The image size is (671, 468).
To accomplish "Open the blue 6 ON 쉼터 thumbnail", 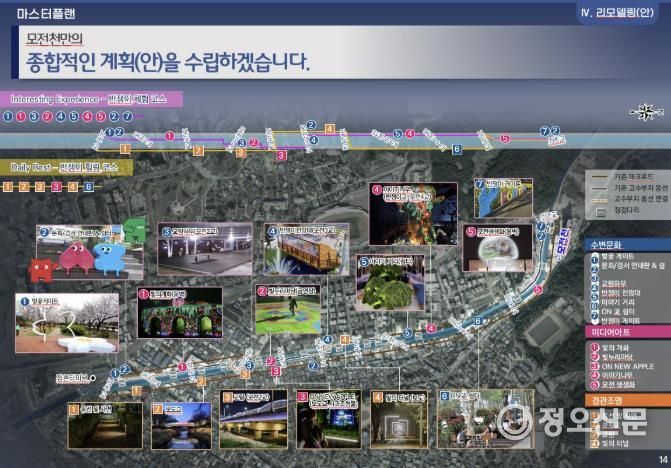I will pyautogui.click(x=486, y=419).
